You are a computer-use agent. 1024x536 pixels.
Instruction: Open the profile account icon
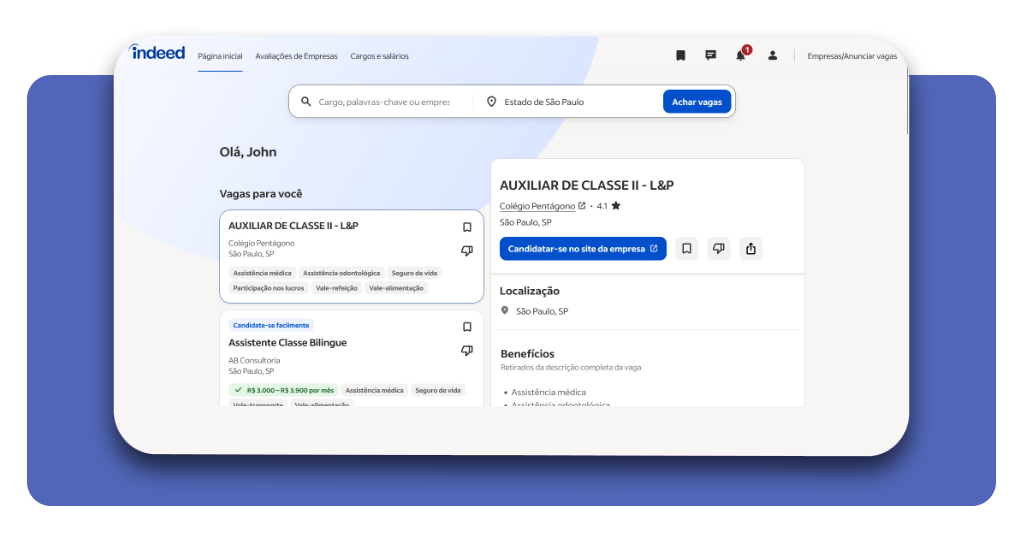[x=773, y=55]
